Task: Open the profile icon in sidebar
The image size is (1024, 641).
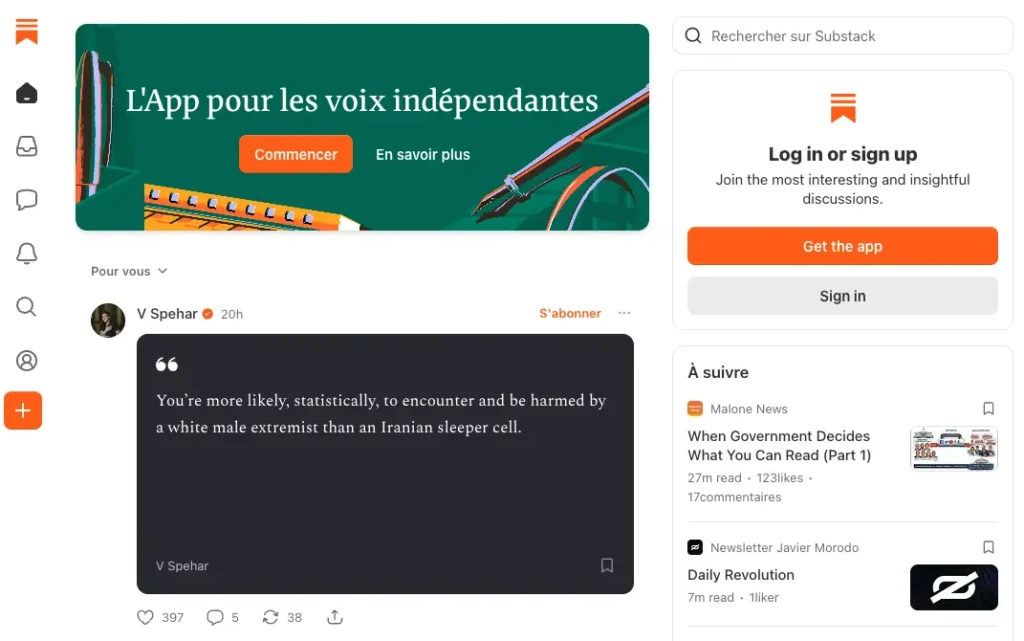Action: [x=27, y=360]
